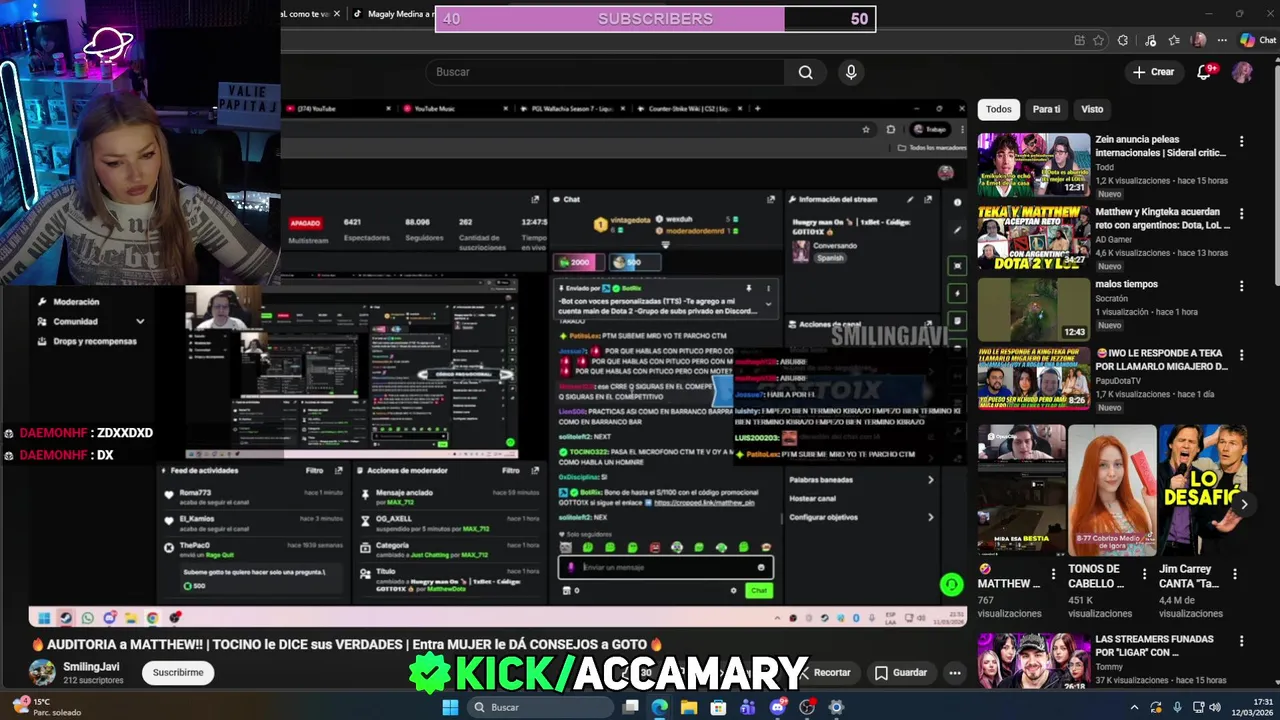Open options menu for Zein anuncia video
The image size is (1280, 720).
coord(1242,142)
